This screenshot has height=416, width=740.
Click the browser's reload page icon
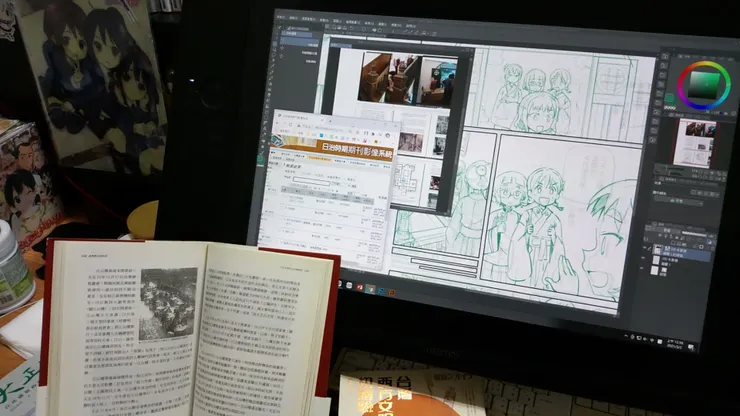[x=291, y=125]
